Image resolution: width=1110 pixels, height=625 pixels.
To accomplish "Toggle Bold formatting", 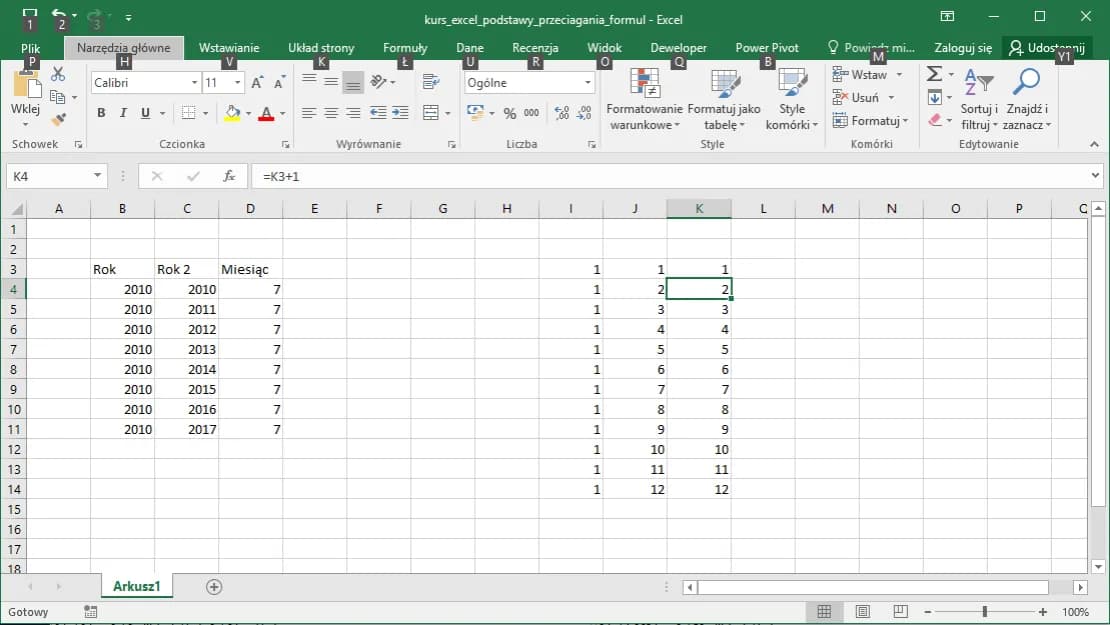I will coord(101,113).
